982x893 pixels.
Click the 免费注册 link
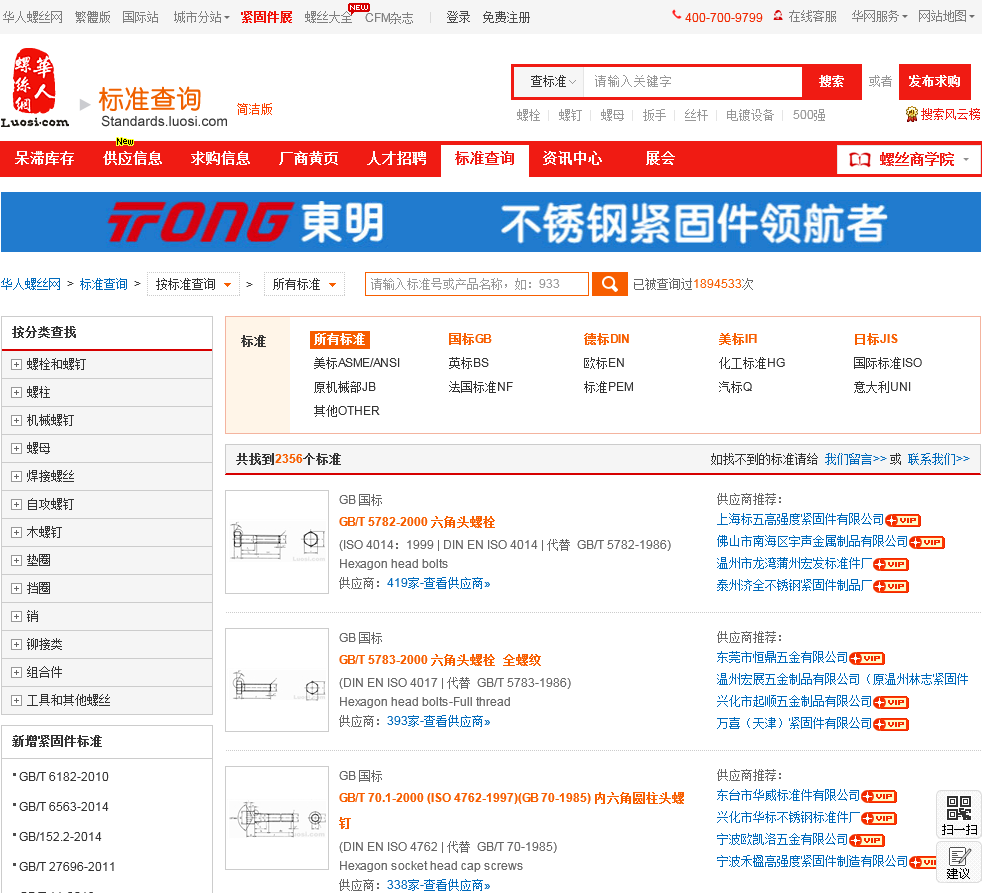click(x=506, y=18)
